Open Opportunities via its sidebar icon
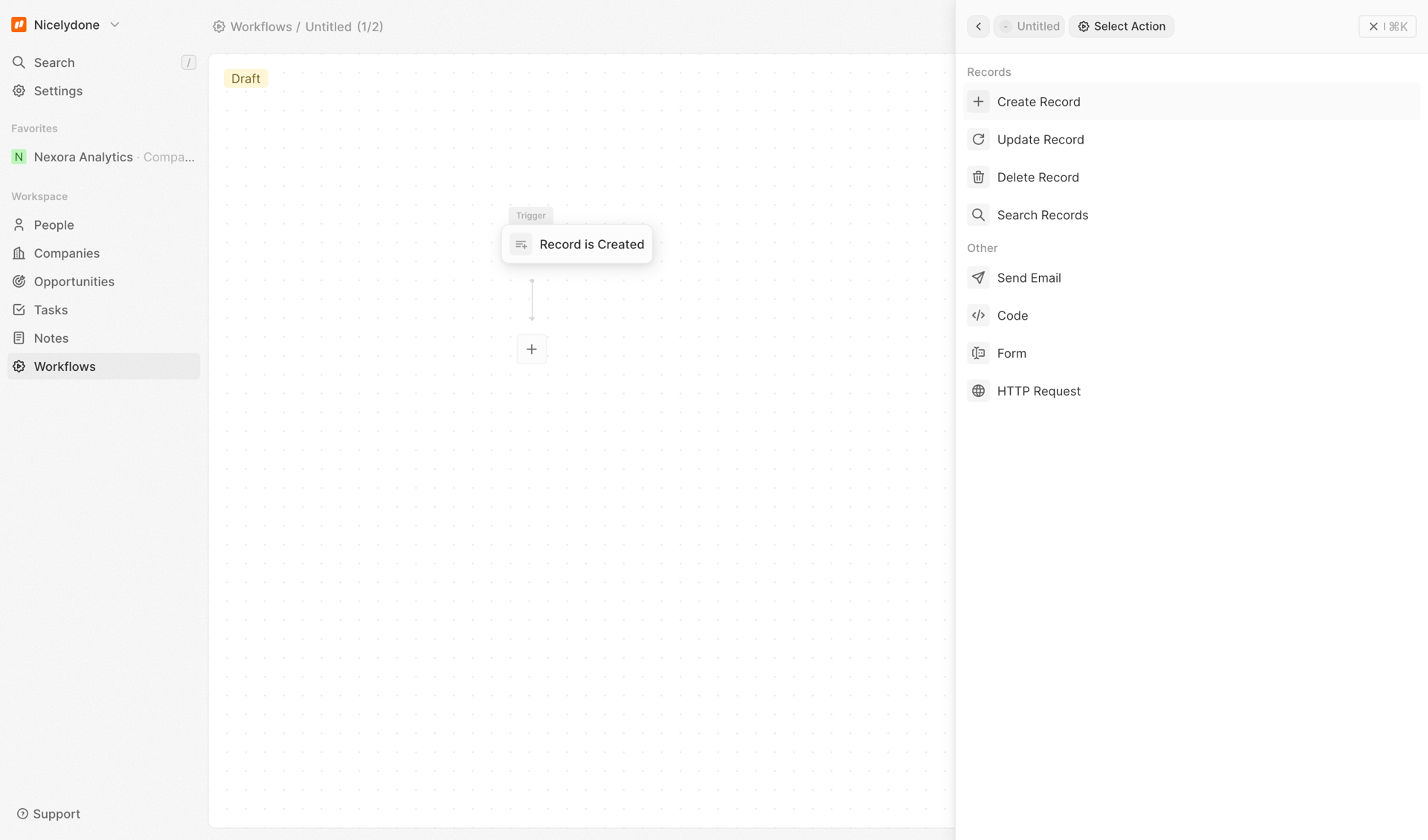1428x840 pixels. coord(19,281)
